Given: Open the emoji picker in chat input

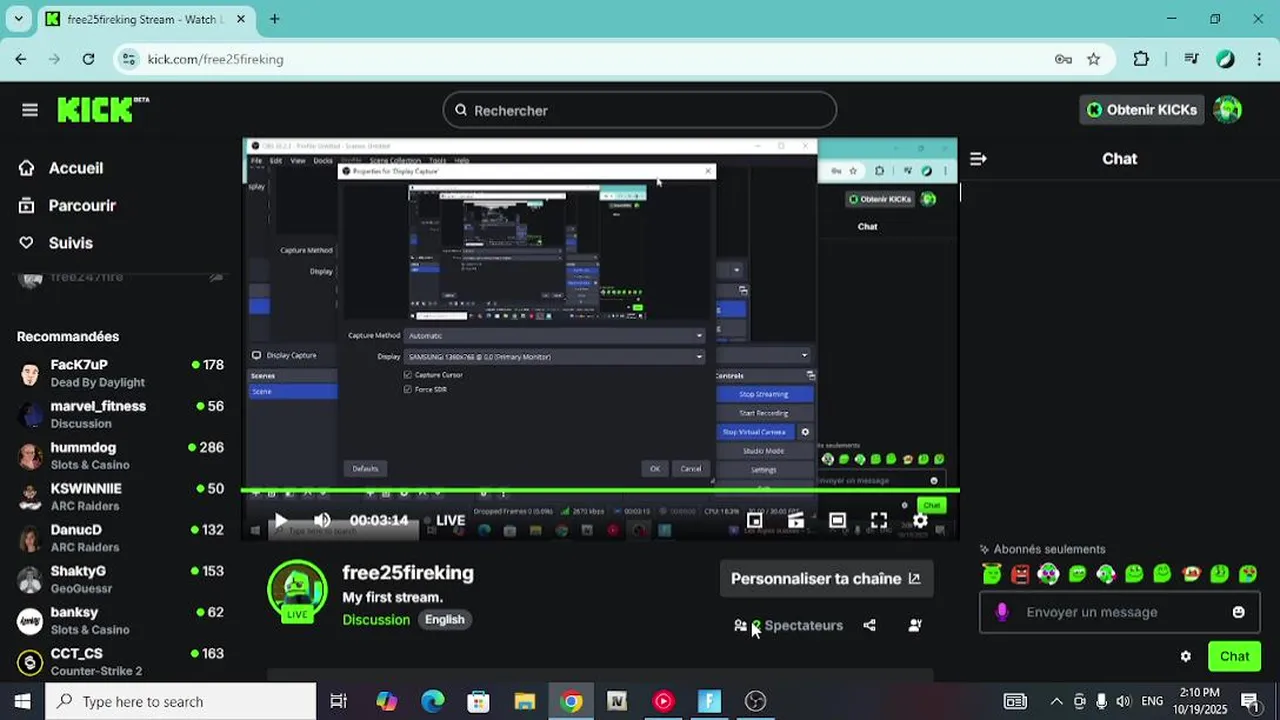Looking at the screenshot, I should pos(1238,612).
